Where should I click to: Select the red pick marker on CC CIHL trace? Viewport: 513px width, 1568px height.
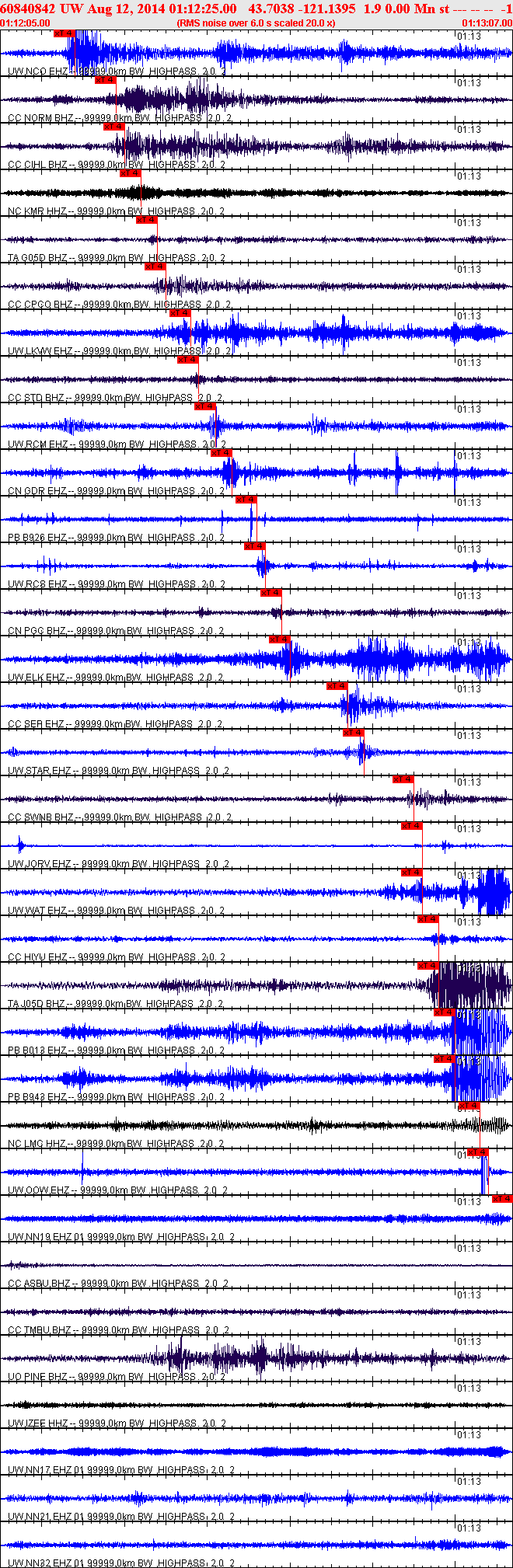pyautogui.click(x=113, y=127)
